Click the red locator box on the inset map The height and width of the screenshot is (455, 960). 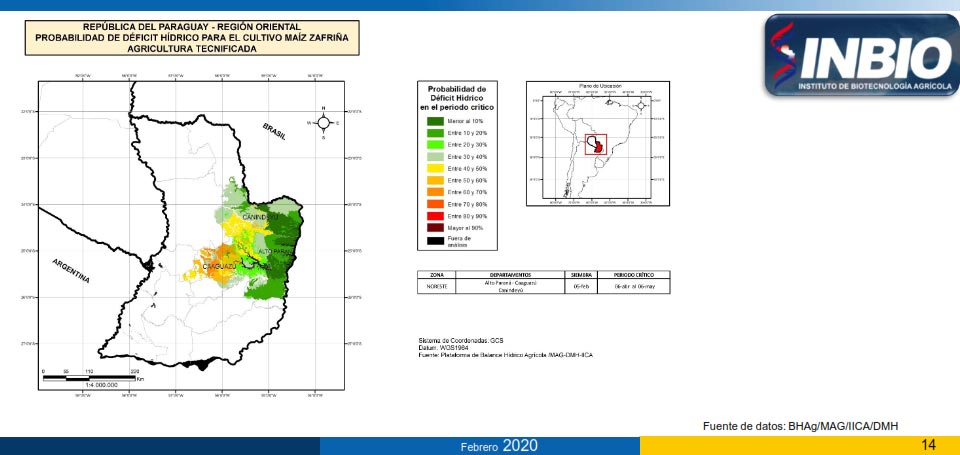[596, 145]
